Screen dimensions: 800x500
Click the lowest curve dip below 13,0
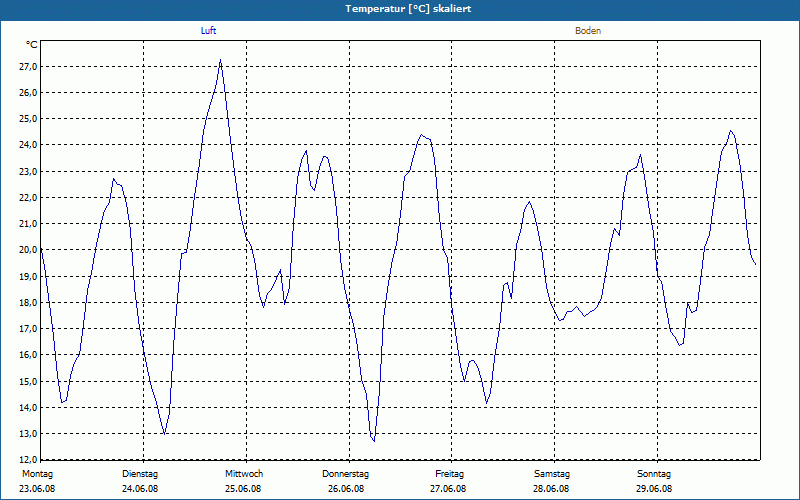373,441
